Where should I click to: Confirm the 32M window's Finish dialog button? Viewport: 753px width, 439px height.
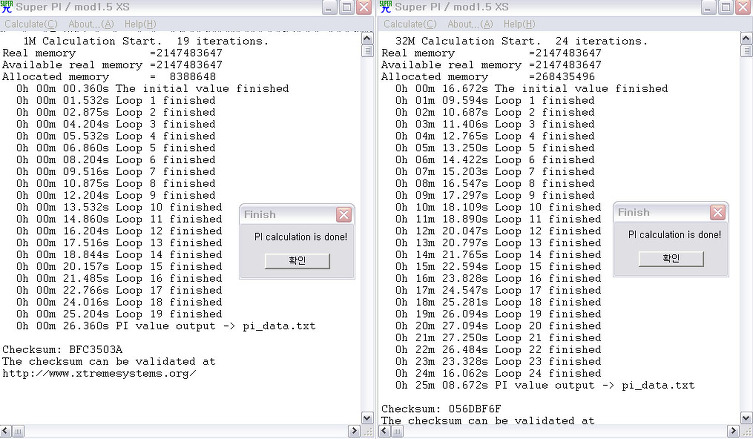(671, 258)
